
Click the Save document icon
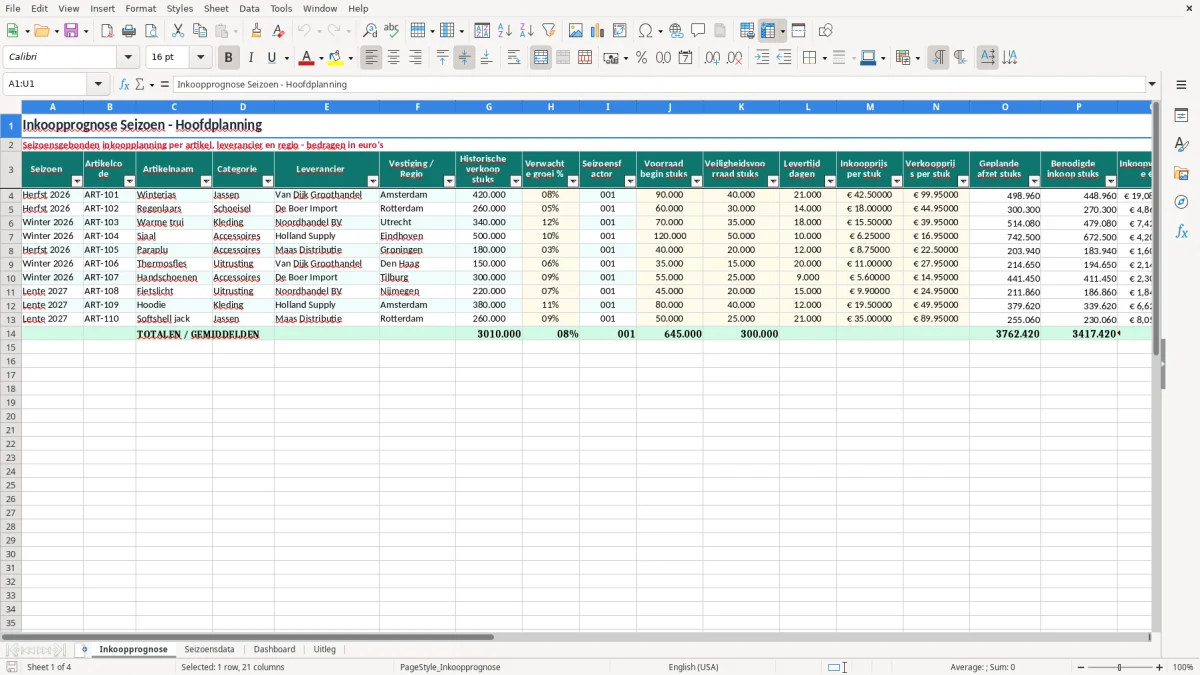[x=71, y=31]
